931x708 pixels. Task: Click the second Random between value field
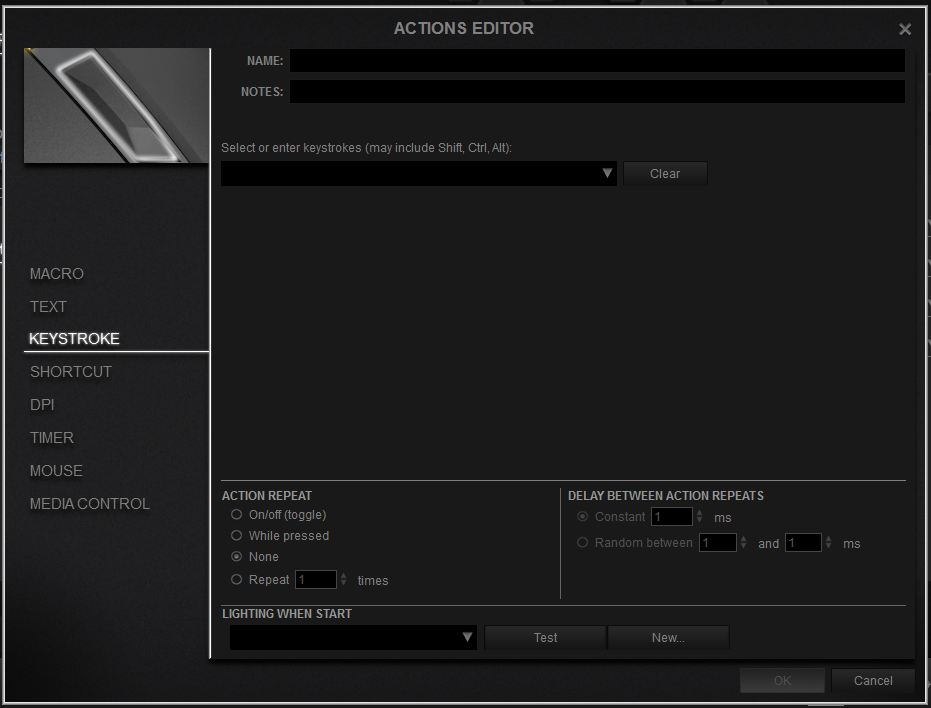pyautogui.click(x=803, y=542)
